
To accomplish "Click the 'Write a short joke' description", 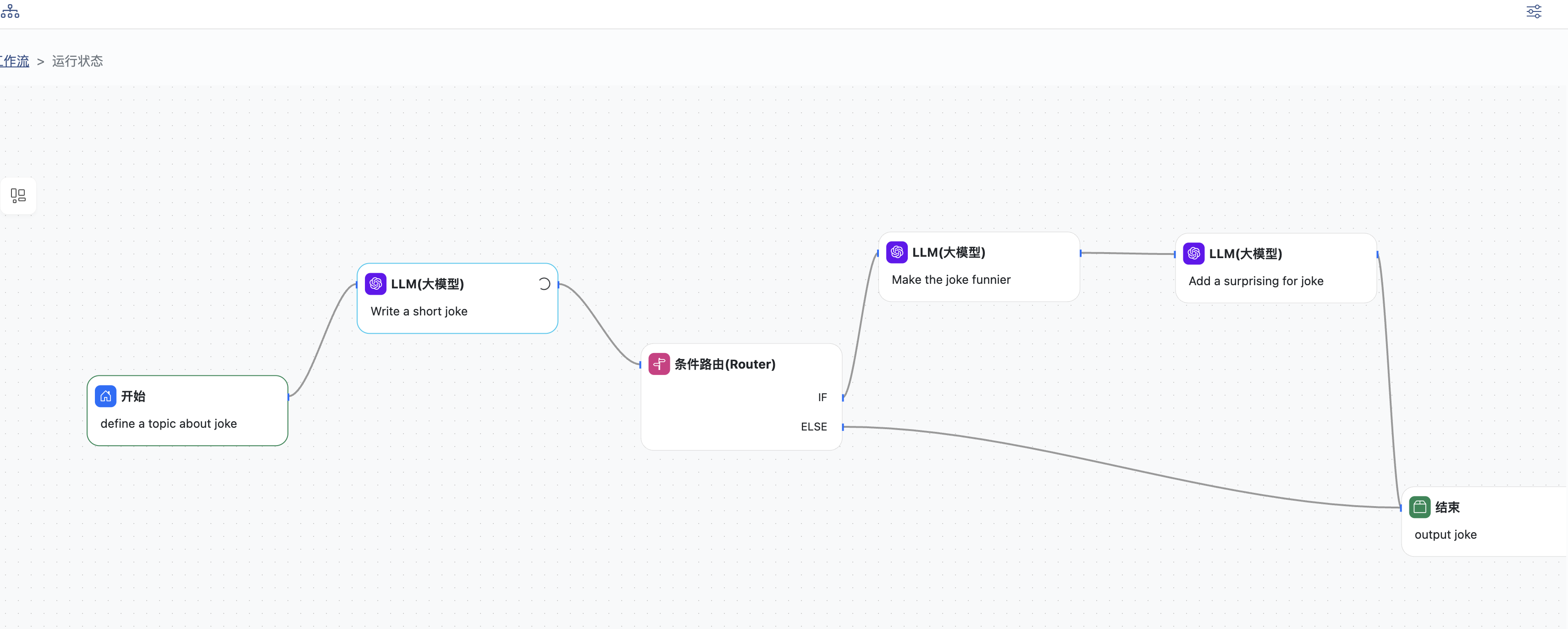I will pyautogui.click(x=419, y=311).
